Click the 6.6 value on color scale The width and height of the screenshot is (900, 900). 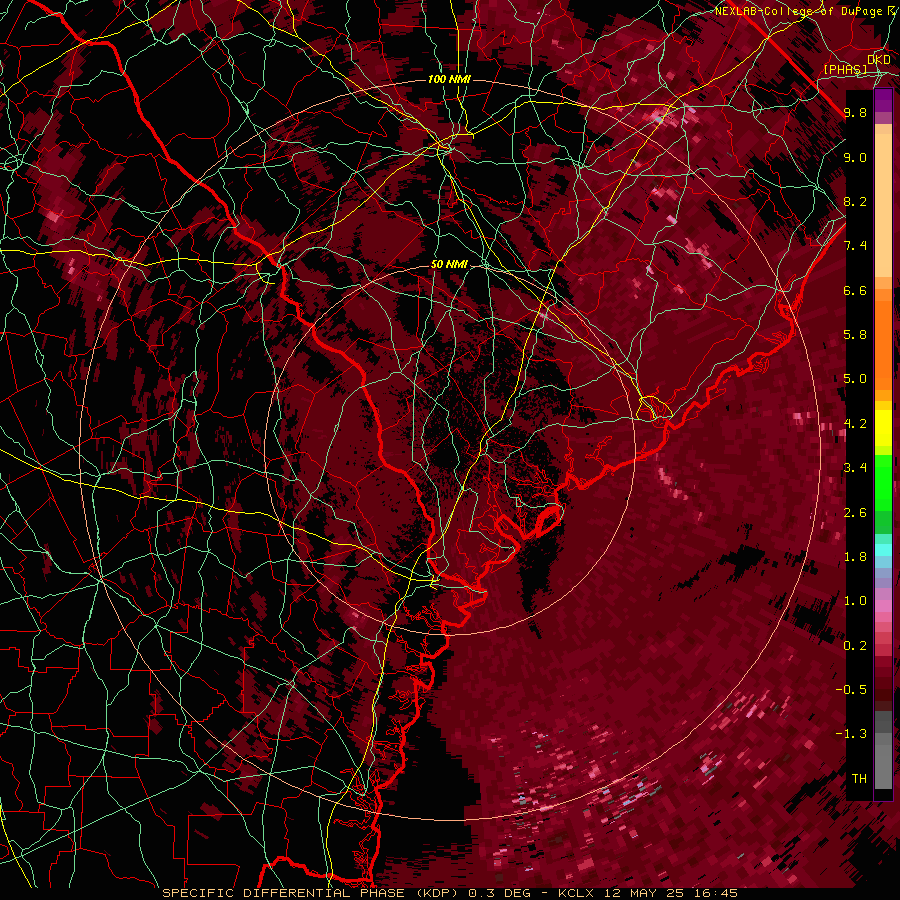click(x=855, y=290)
